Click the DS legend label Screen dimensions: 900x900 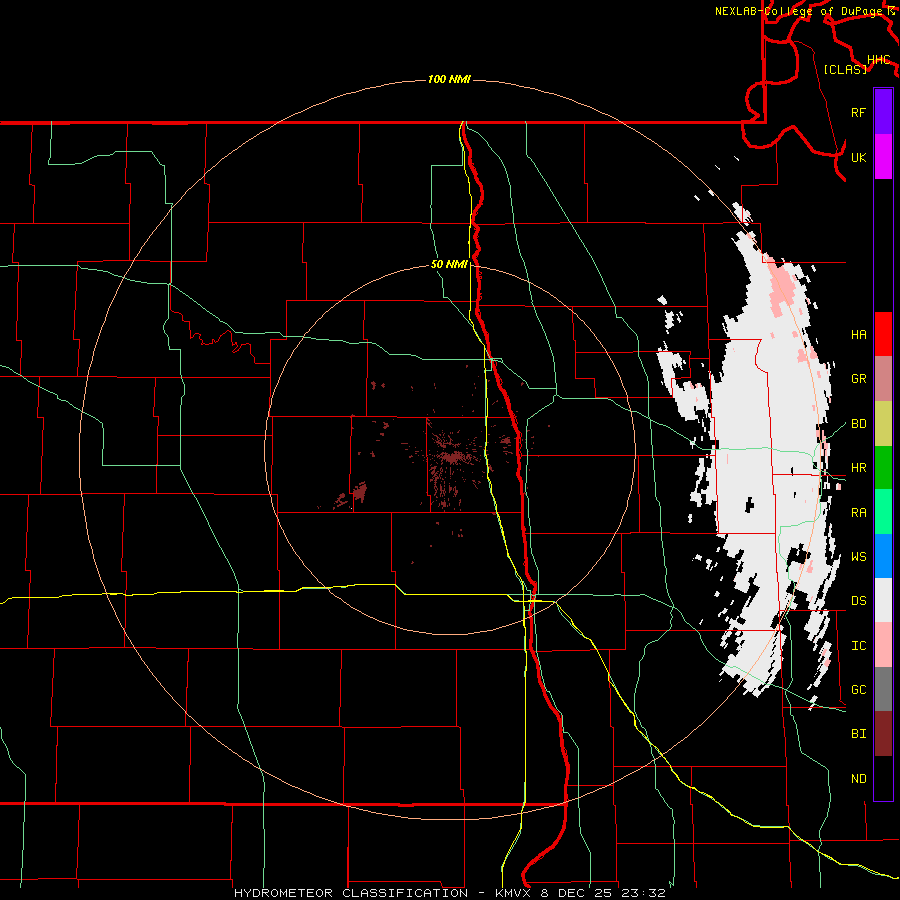[x=858, y=601]
